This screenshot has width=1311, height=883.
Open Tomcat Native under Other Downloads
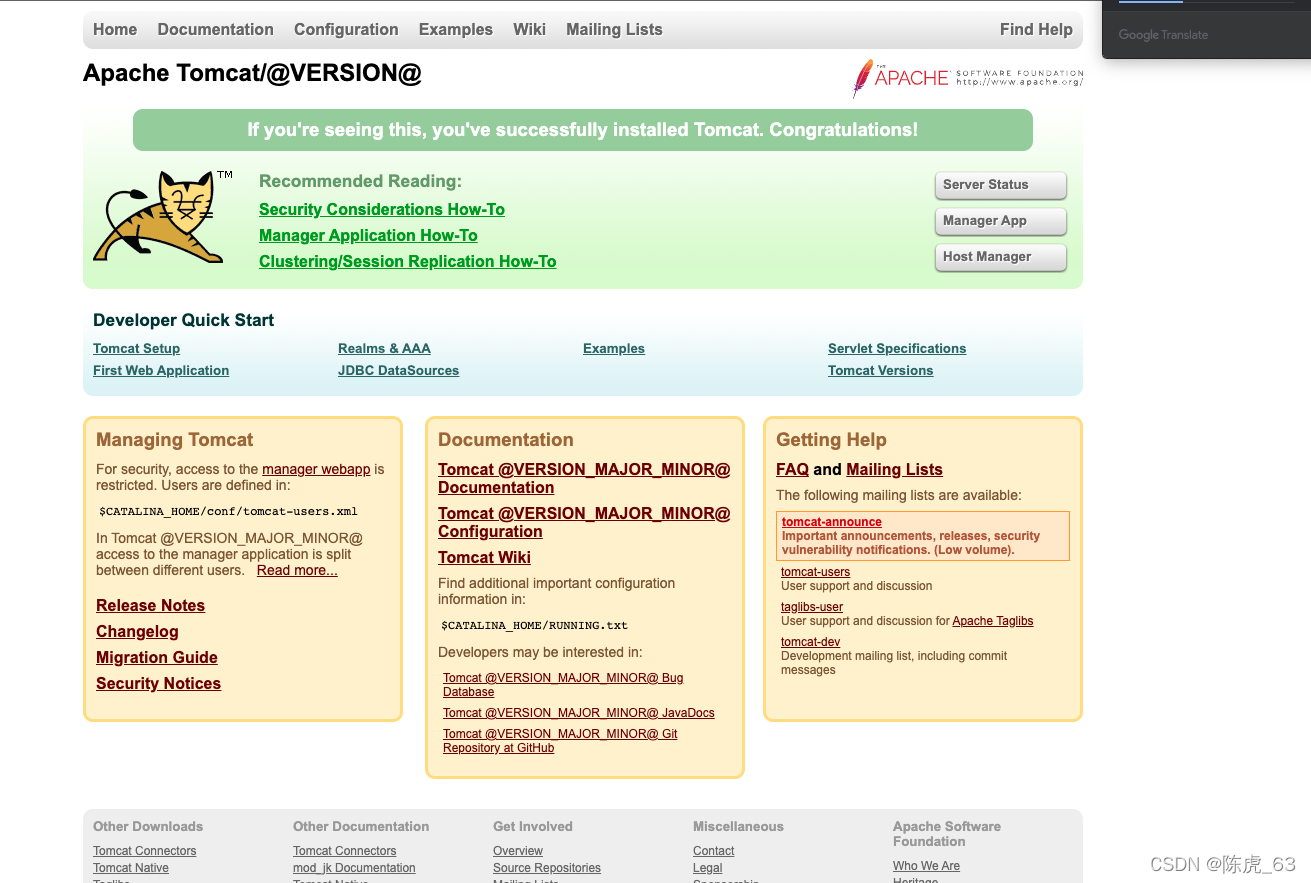[x=131, y=868]
